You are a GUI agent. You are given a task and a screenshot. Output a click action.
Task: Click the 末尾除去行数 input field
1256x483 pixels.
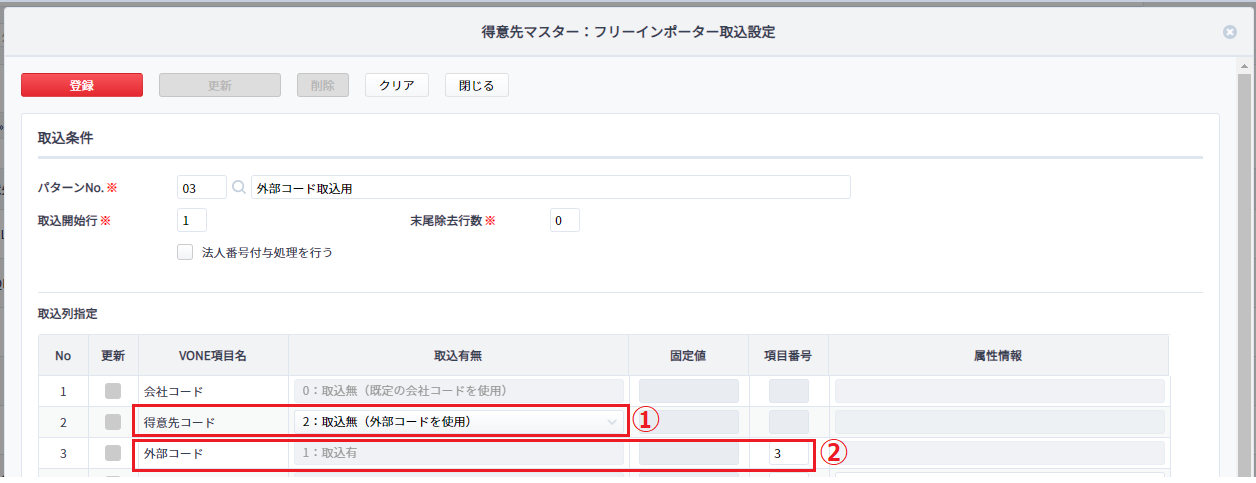pos(565,220)
